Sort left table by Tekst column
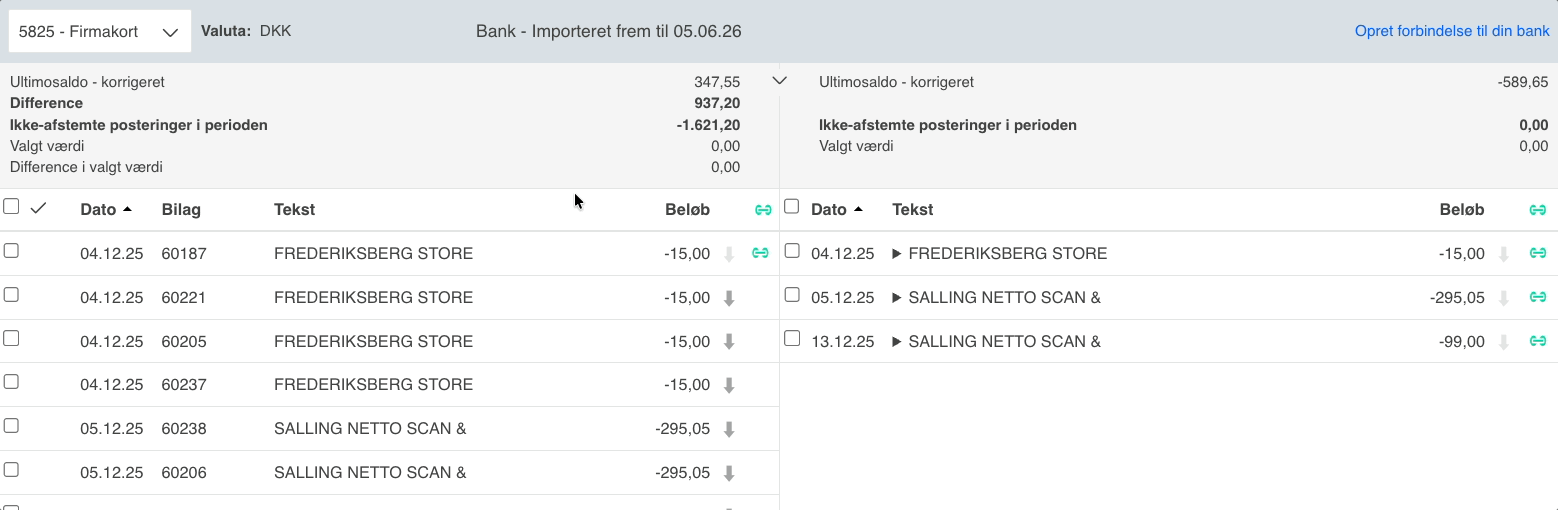 (294, 210)
